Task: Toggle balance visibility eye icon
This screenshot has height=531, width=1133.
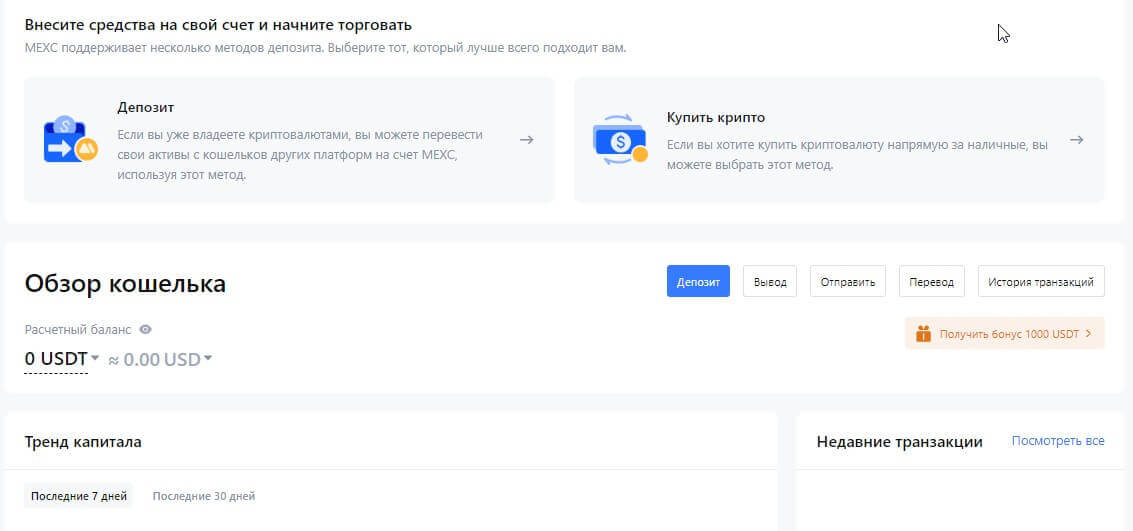Action: click(x=146, y=329)
